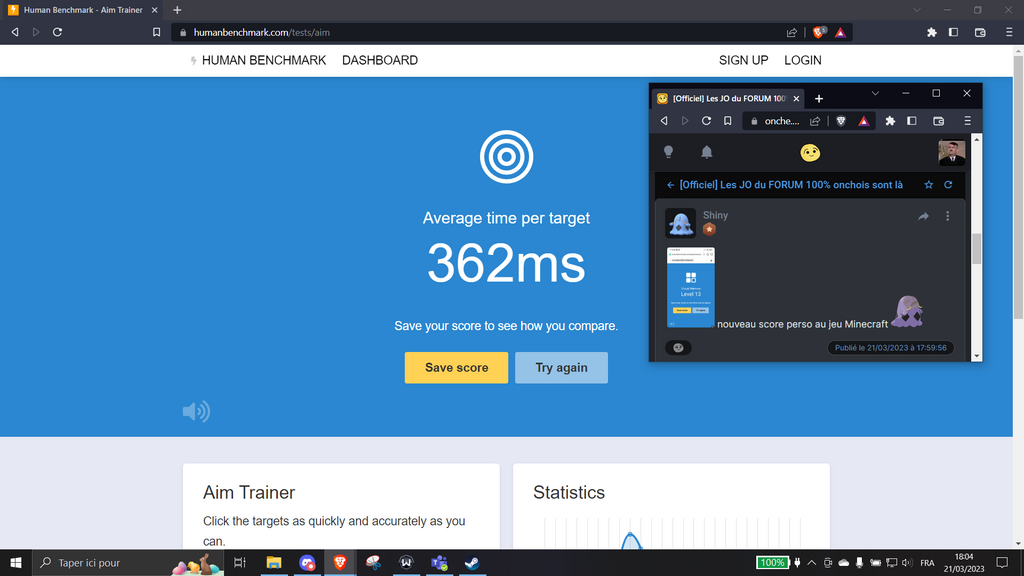Open Steam from the Windows taskbar
1024x576 pixels.
(471, 563)
